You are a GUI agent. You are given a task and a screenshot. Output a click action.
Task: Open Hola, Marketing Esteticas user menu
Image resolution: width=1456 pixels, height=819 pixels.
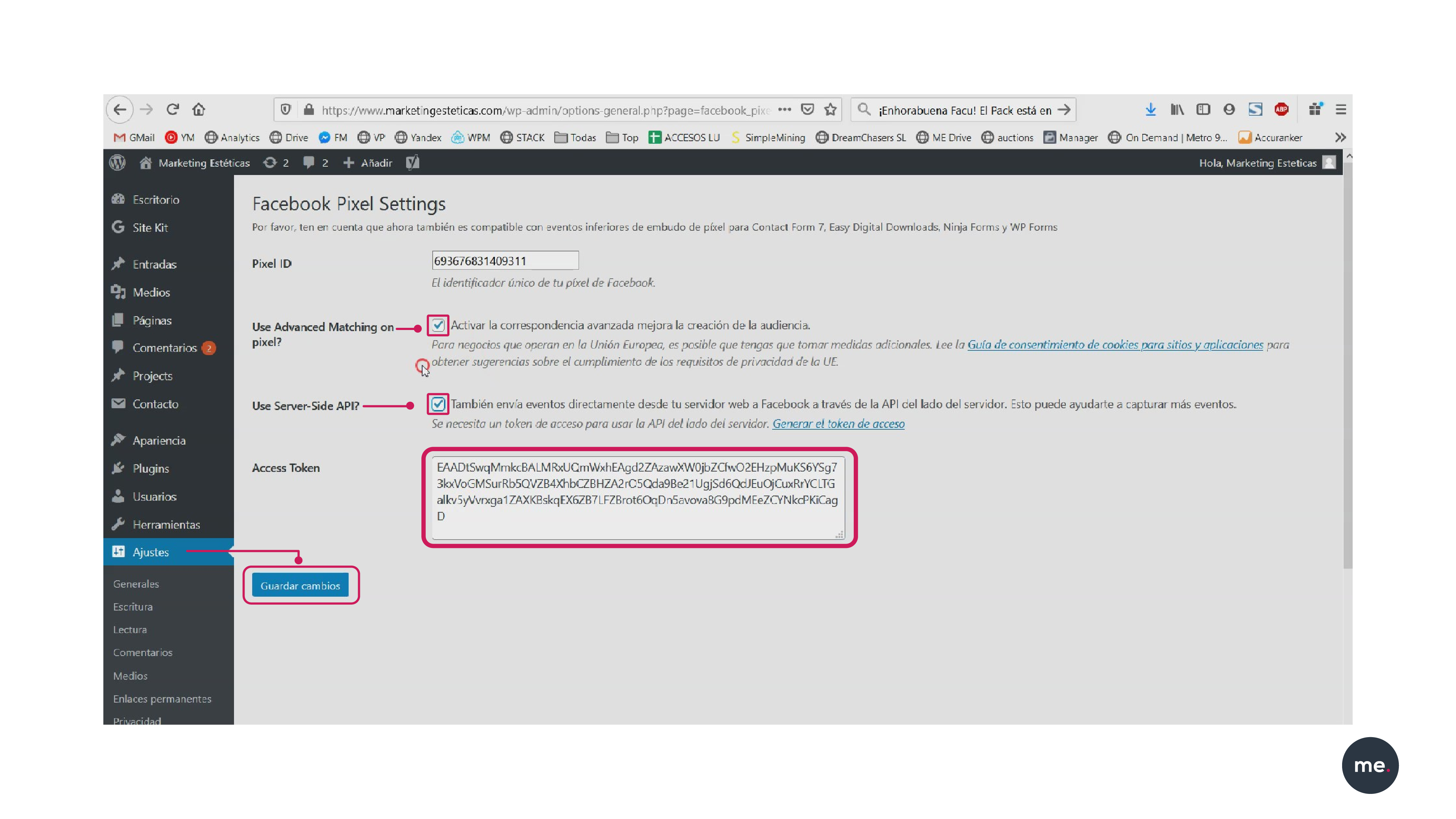pyautogui.click(x=1267, y=163)
